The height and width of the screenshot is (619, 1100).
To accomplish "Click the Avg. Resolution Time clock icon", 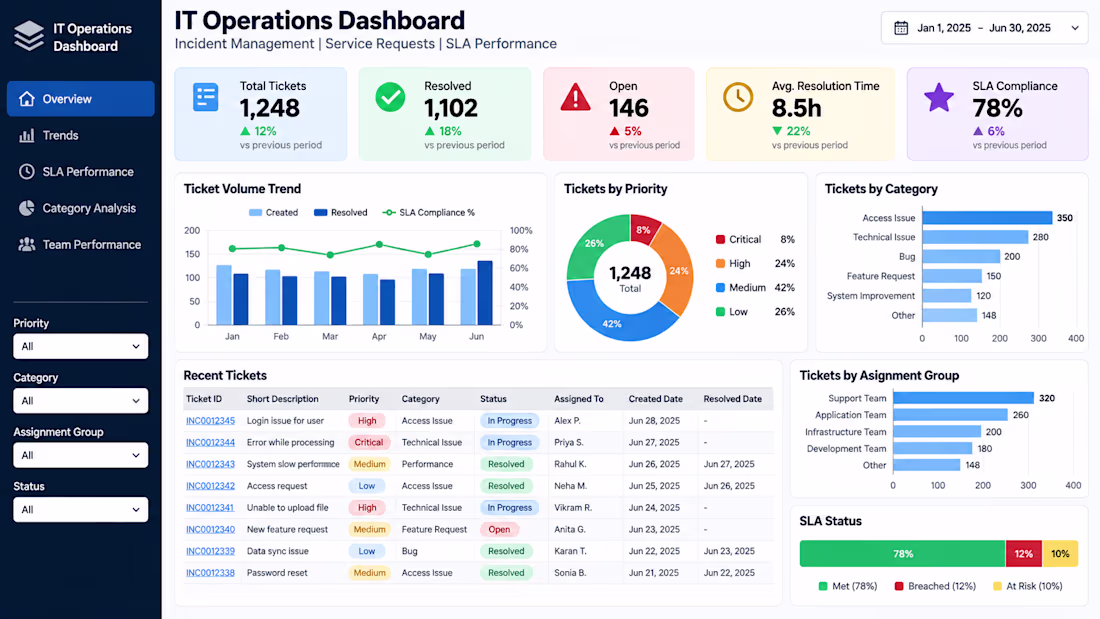I will click(x=738, y=97).
